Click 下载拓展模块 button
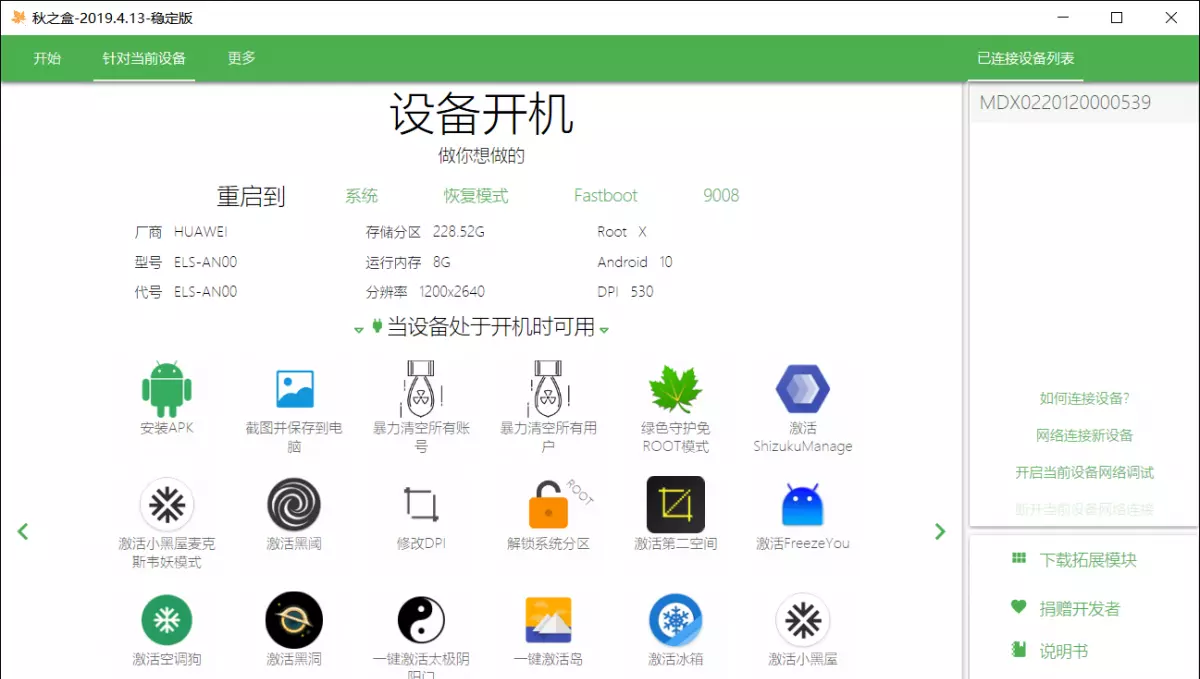 click(1074, 560)
